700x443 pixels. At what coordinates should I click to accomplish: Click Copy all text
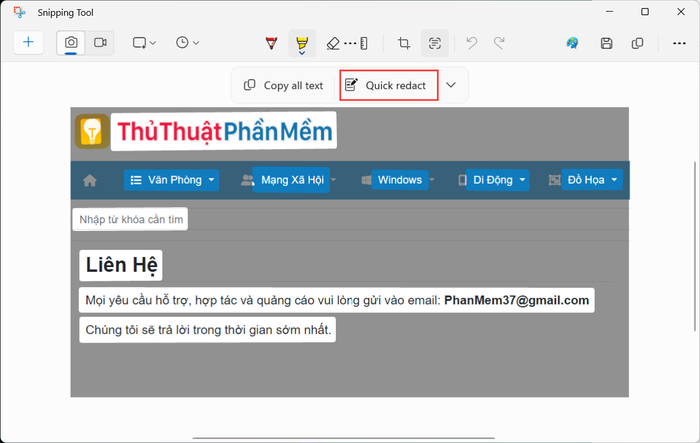pyautogui.click(x=283, y=85)
